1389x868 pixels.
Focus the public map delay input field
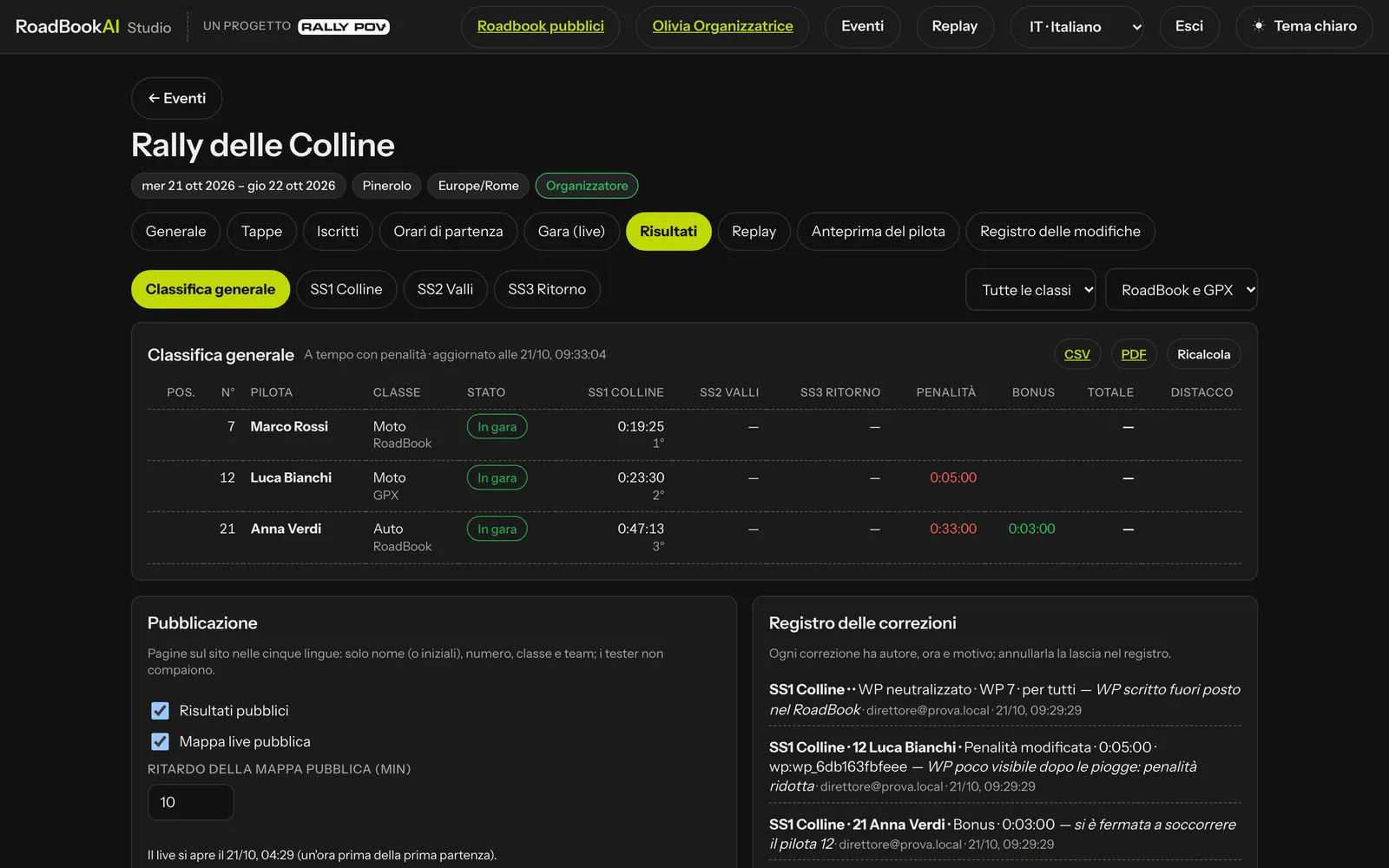[x=191, y=802]
